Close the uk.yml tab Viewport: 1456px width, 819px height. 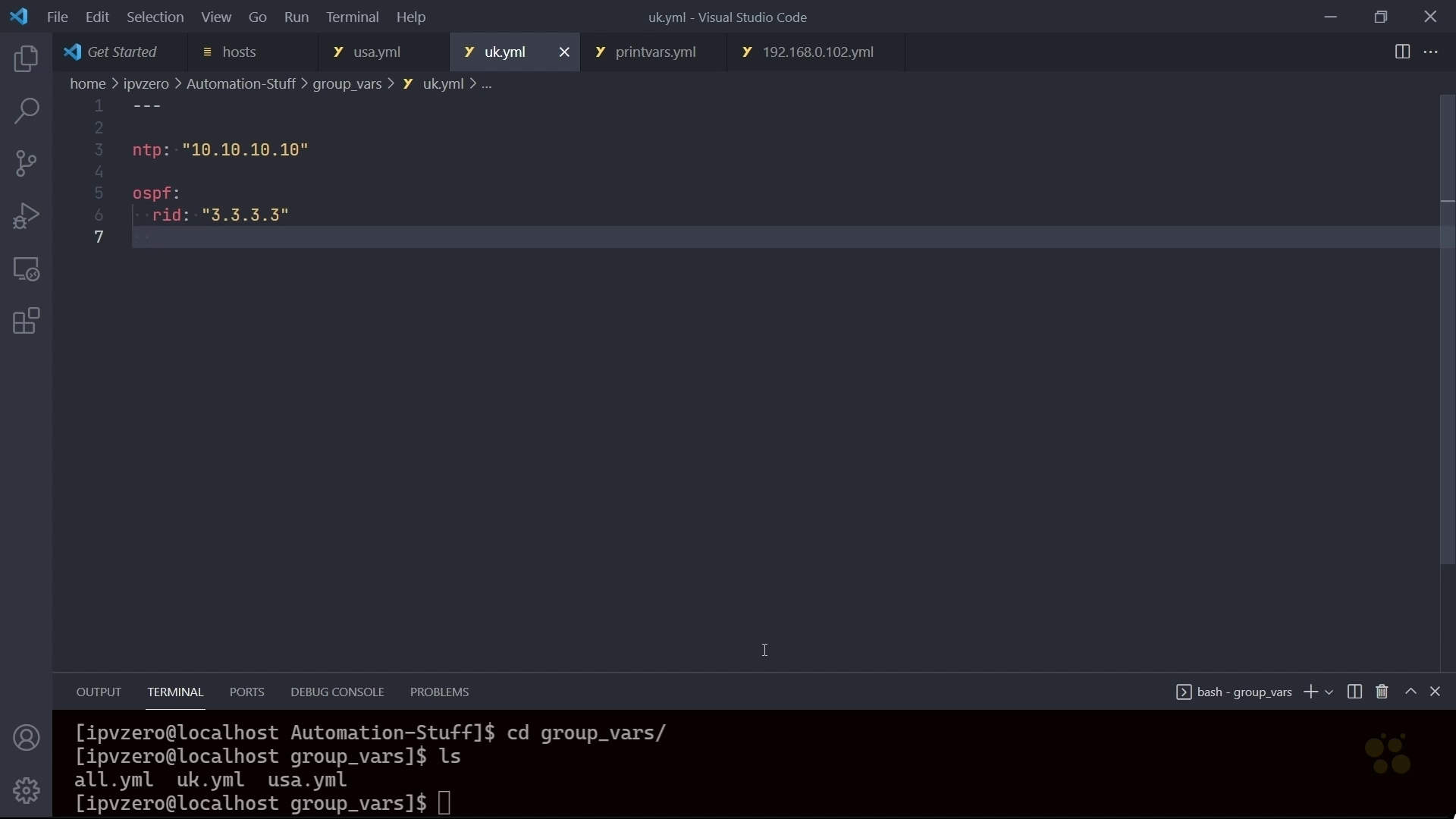click(564, 52)
